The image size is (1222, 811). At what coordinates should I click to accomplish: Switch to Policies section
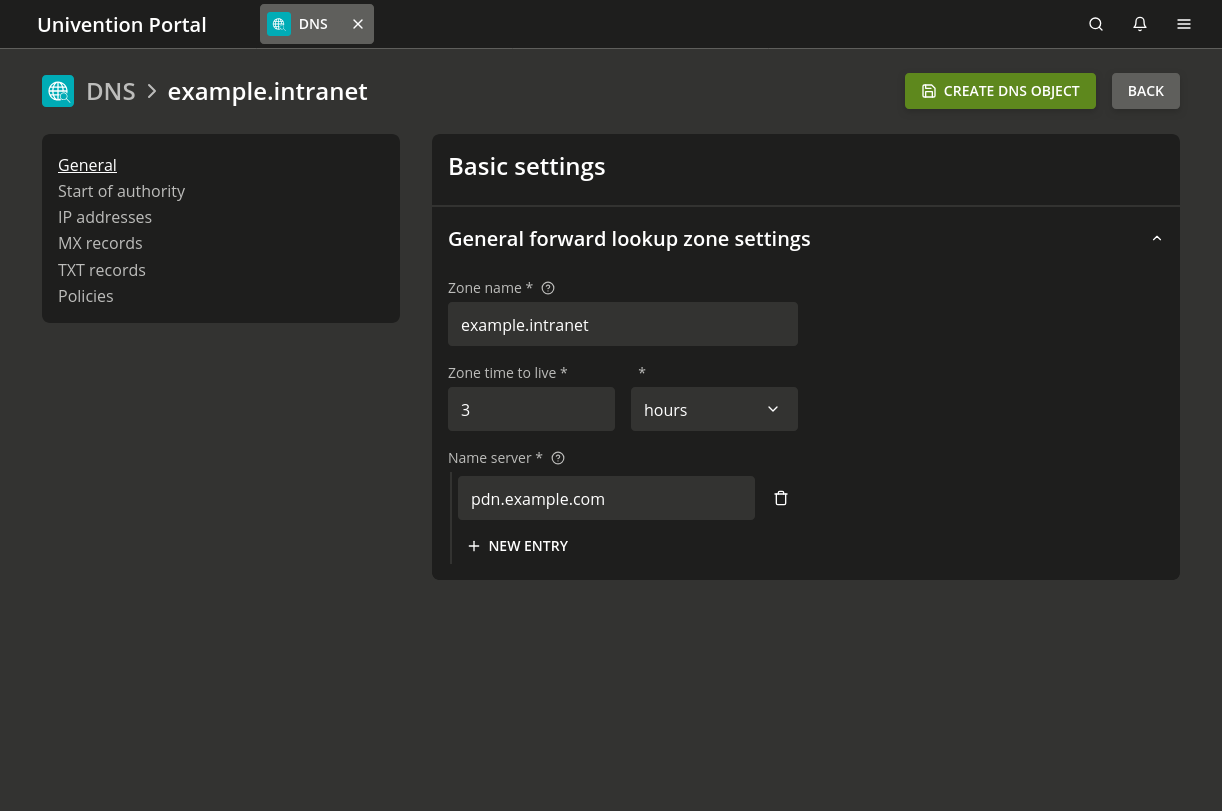click(86, 296)
